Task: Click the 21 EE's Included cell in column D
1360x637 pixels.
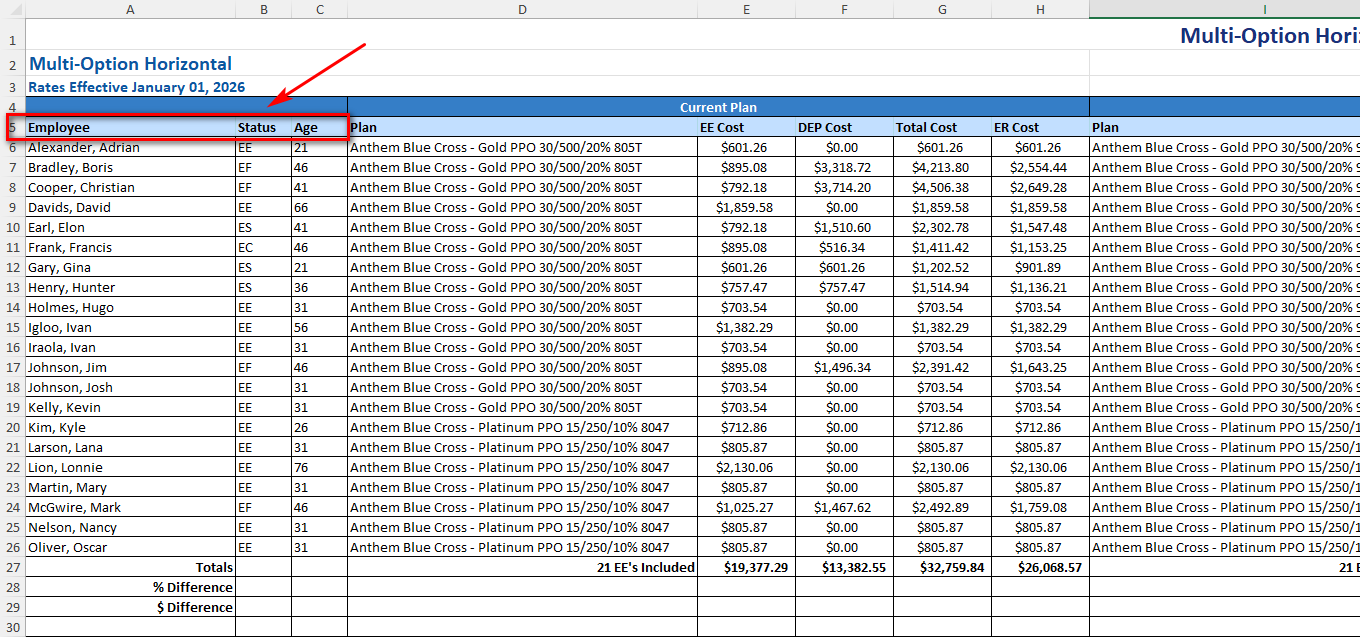Action: point(522,567)
